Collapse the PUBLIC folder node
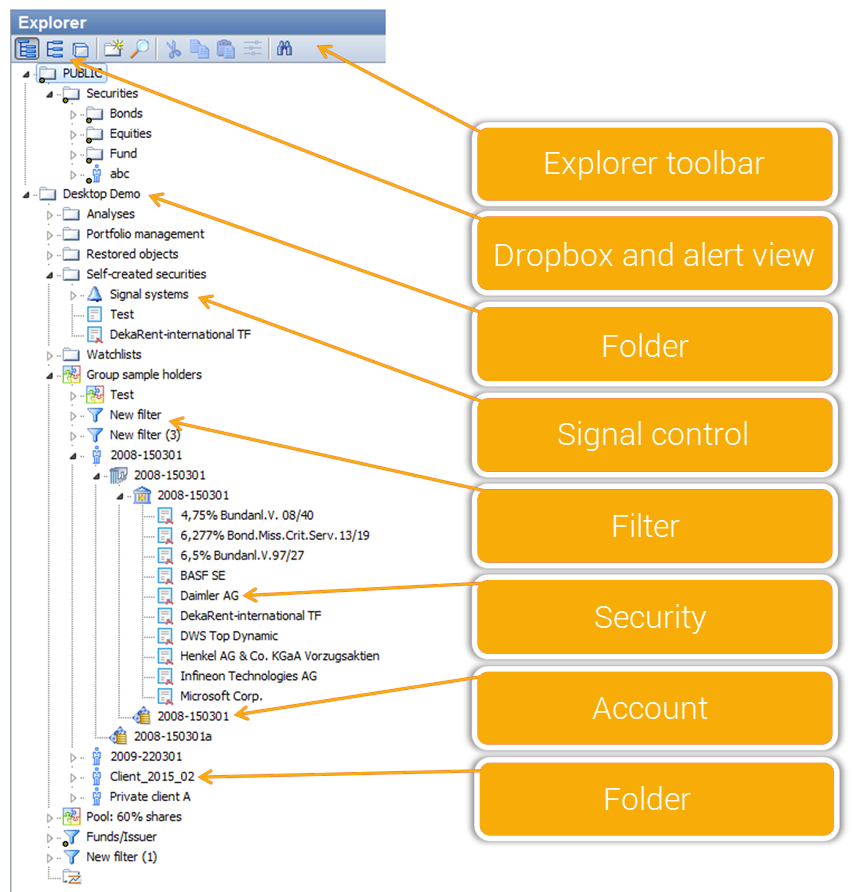The width and height of the screenshot is (856, 892). [25, 74]
